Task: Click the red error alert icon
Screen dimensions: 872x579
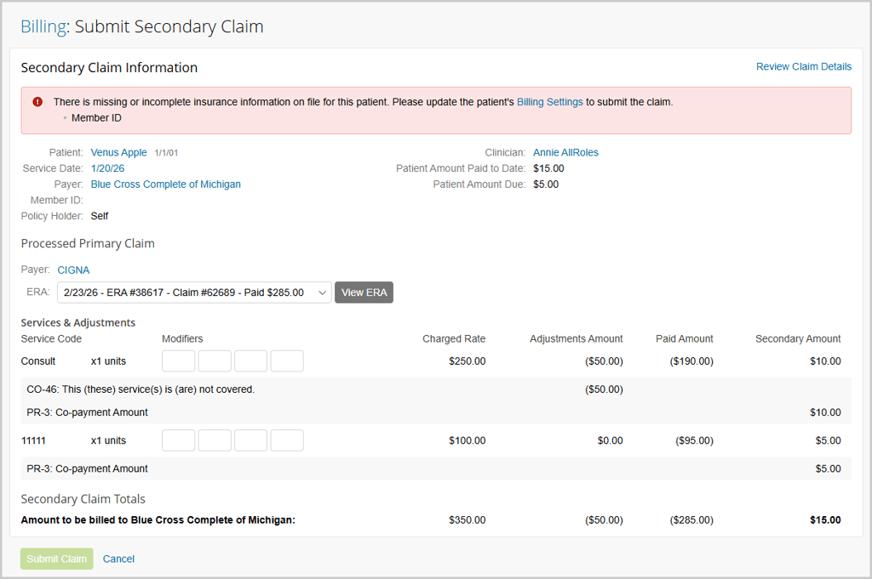Action: click(37, 101)
